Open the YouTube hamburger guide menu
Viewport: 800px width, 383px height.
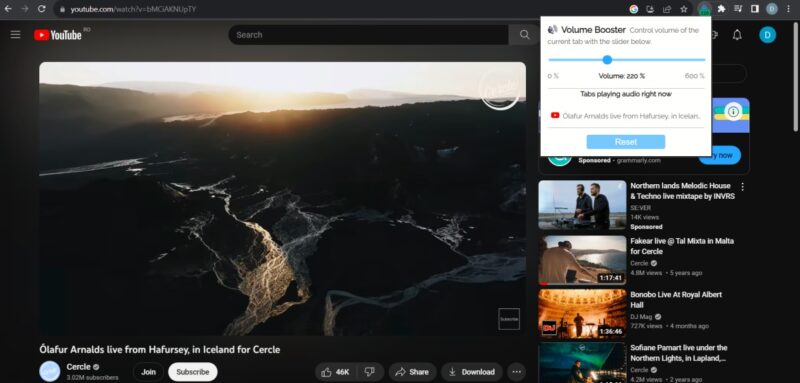16,35
